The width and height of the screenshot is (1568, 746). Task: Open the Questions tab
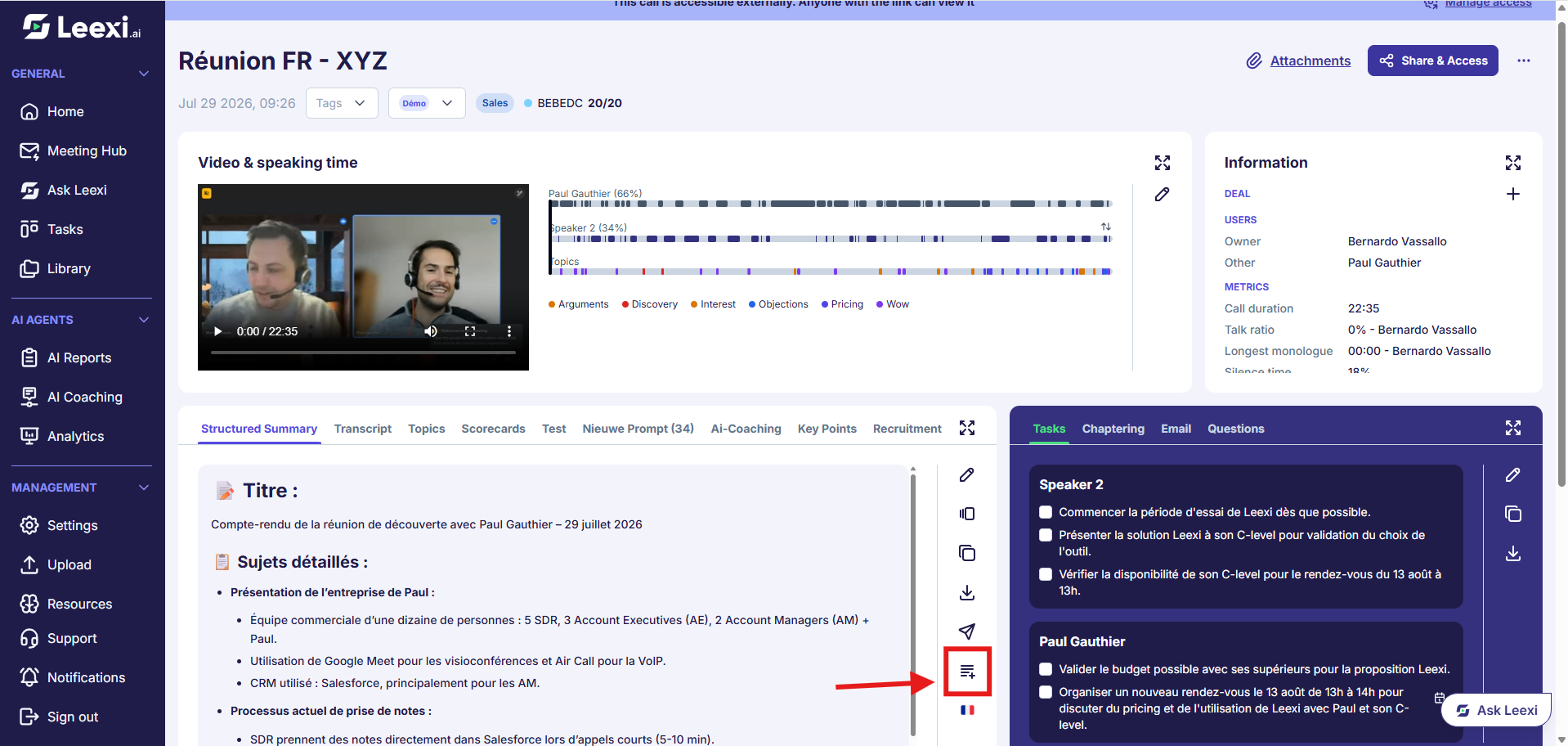click(x=1235, y=429)
